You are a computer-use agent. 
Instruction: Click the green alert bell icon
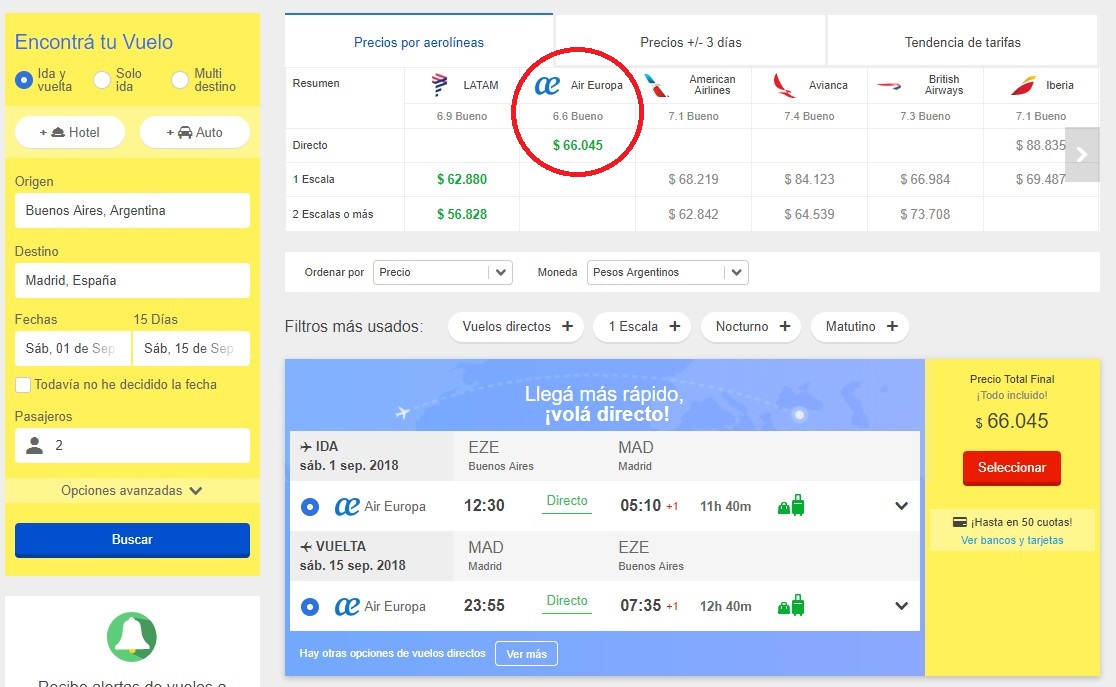click(132, 636)
